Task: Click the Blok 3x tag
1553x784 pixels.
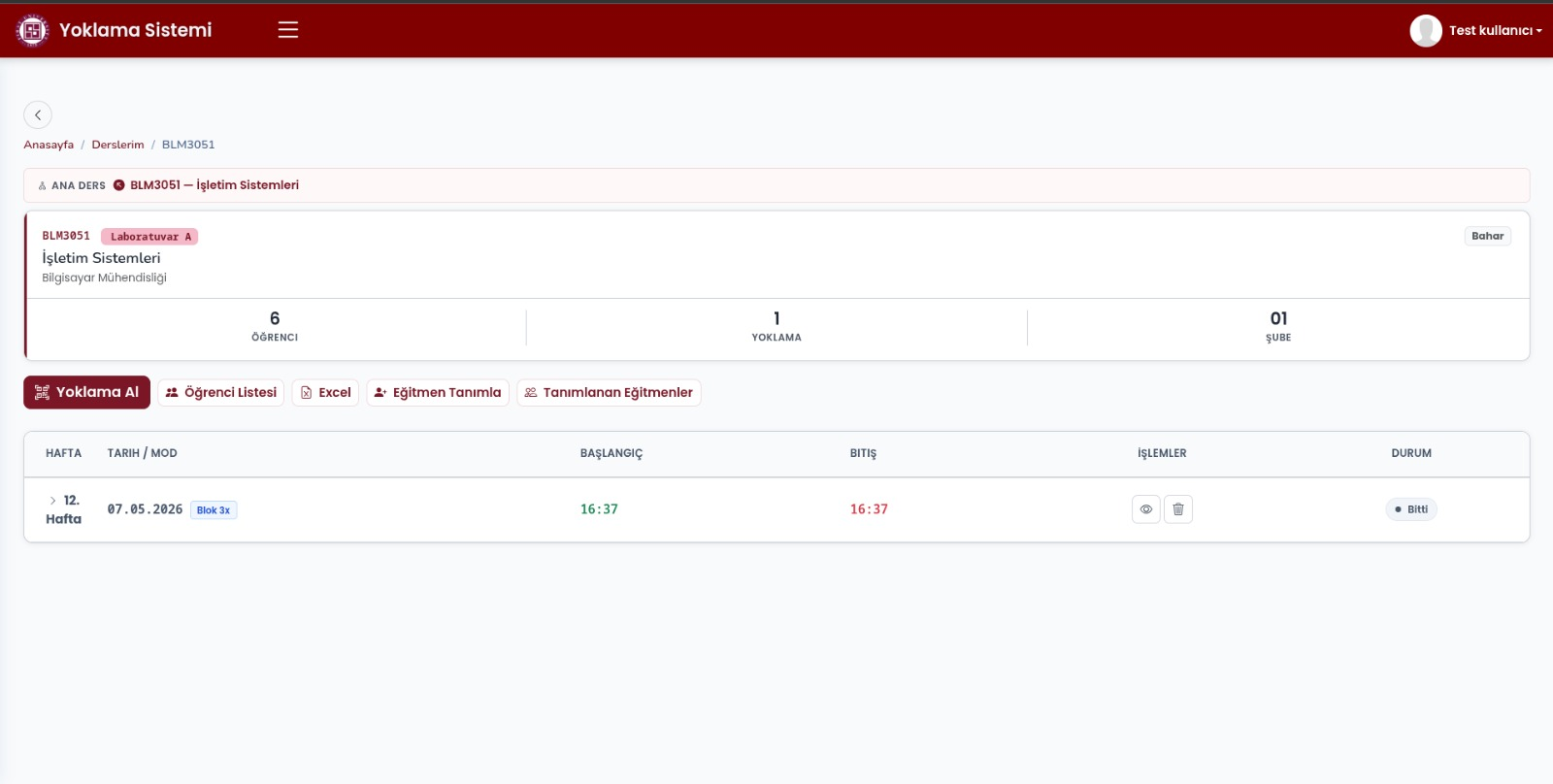Action: pos(214,510)
